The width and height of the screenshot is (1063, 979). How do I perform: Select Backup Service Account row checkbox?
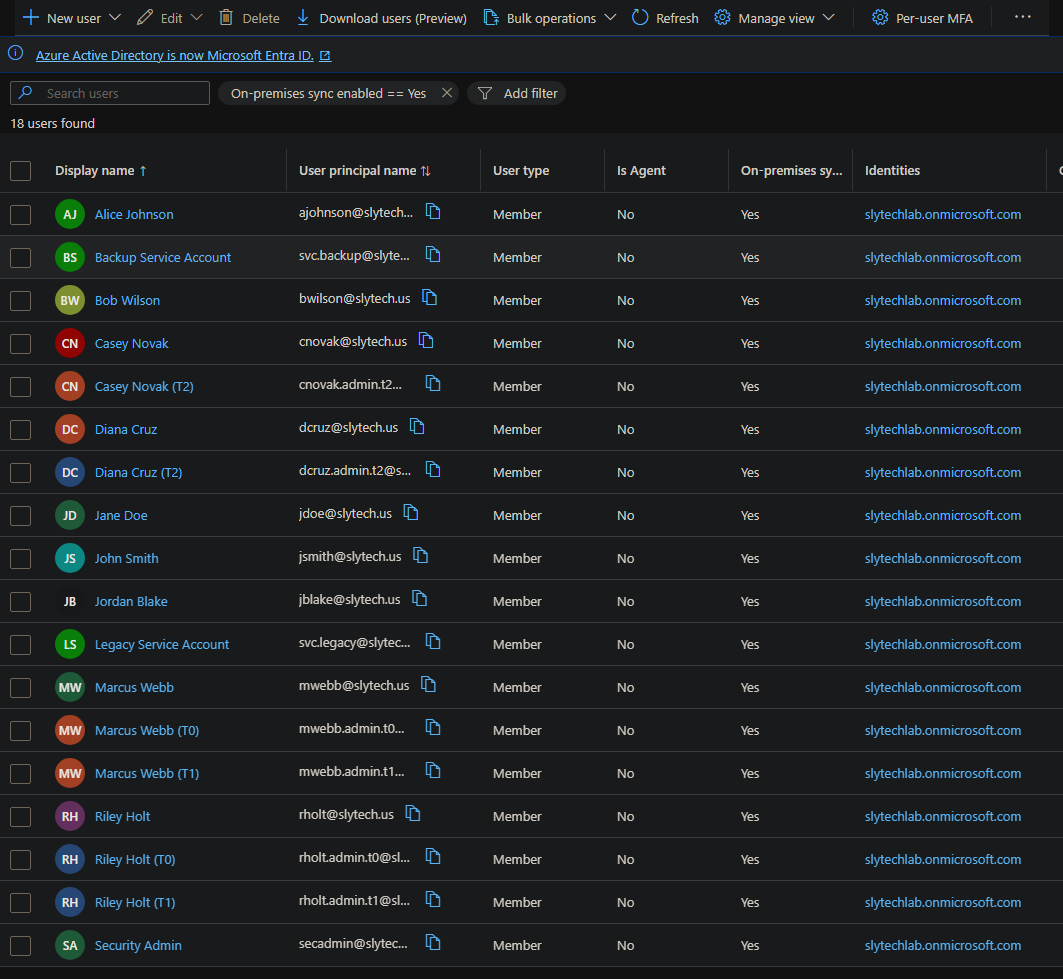(x=20, y=258)
